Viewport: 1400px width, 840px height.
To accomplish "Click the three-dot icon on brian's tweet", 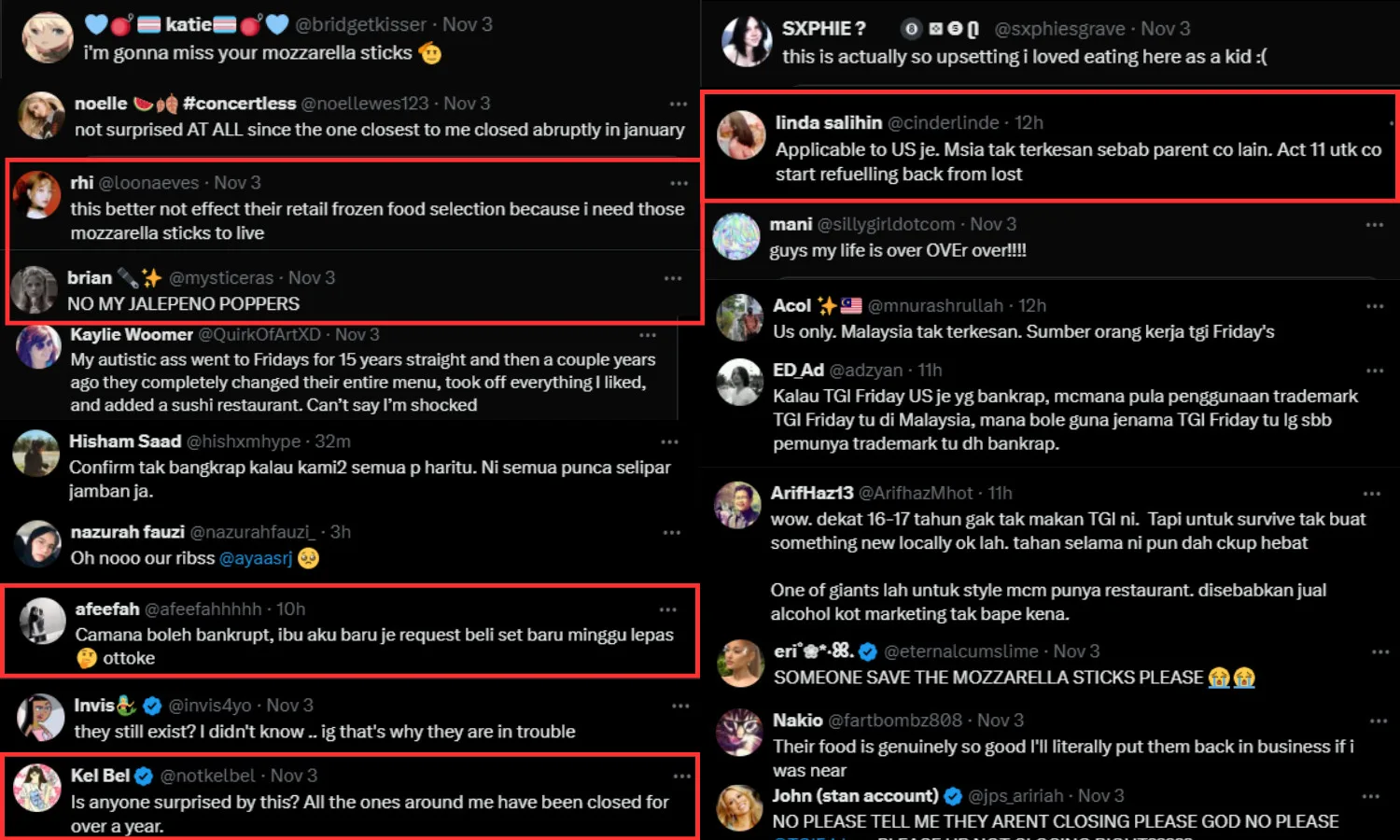I will point(673,278).
